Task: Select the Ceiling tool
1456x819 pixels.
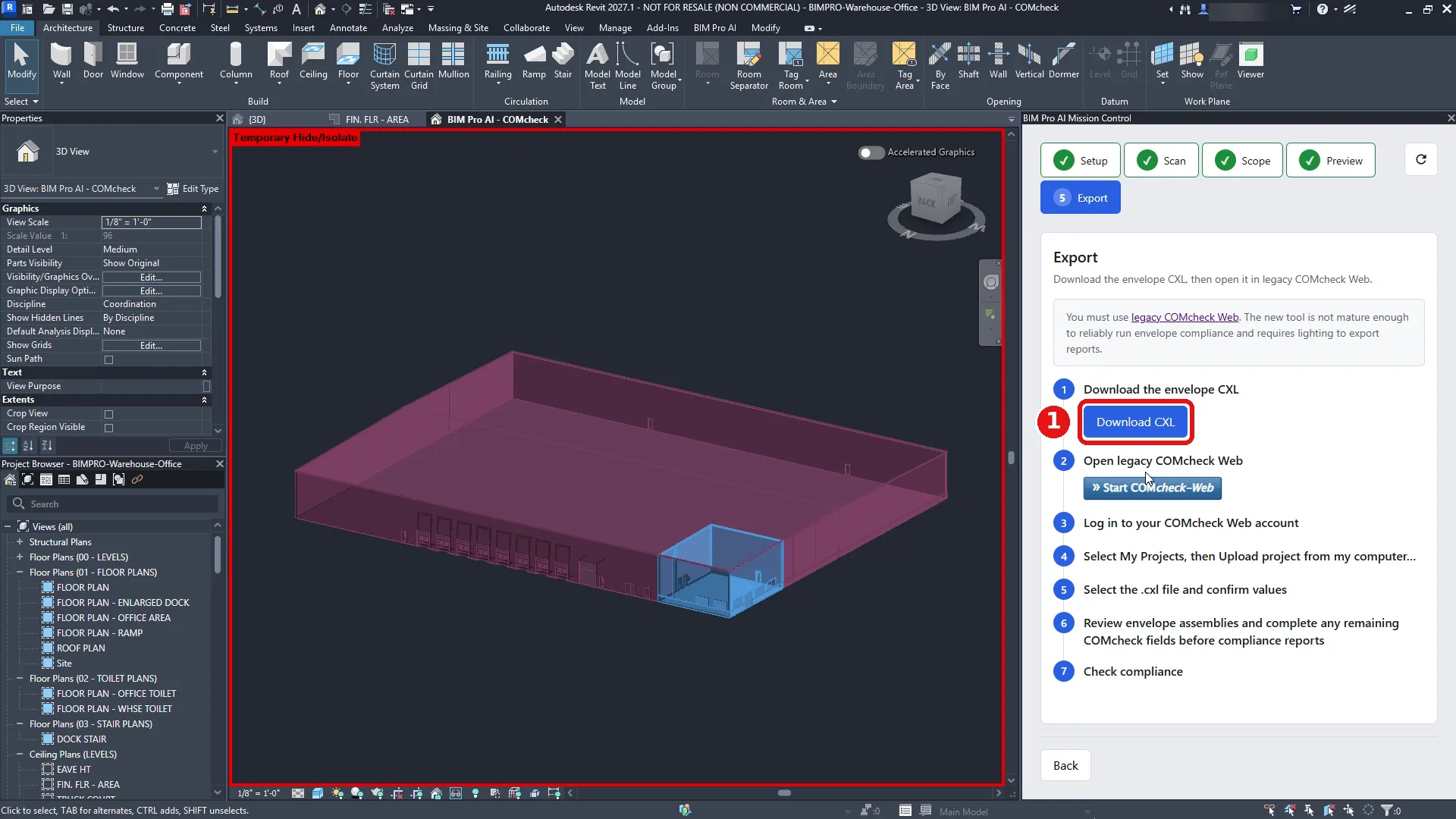Action: point(313,61)
